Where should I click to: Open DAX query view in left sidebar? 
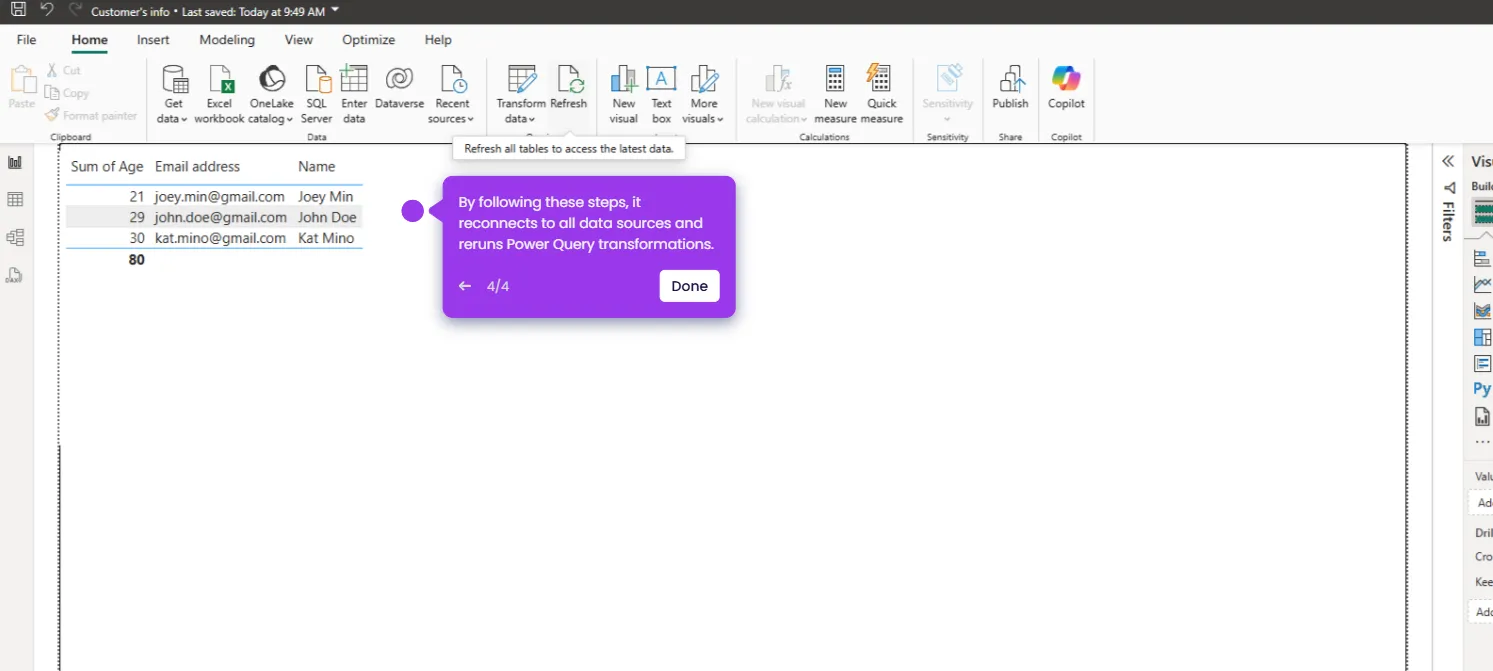pos(15,276)
